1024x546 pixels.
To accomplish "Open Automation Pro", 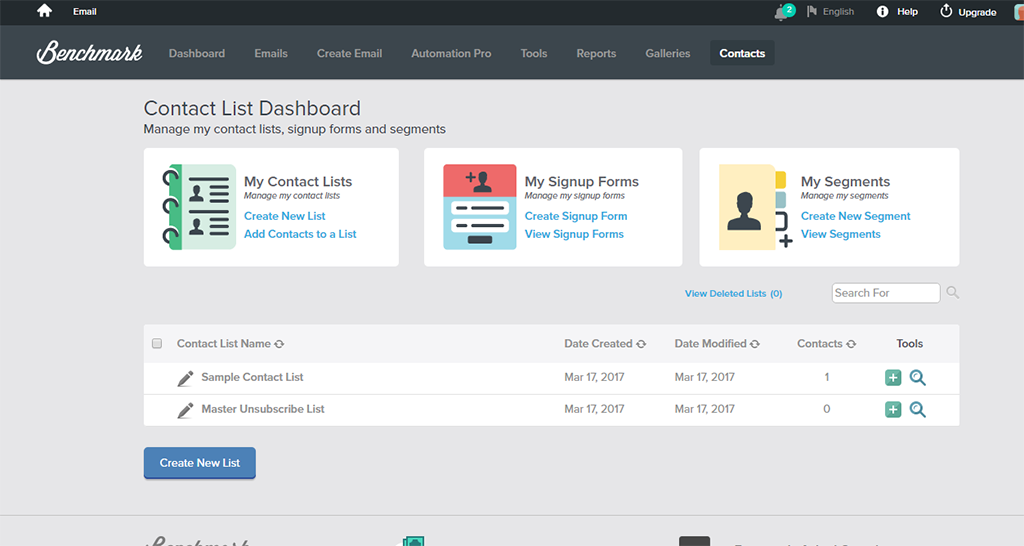I will pos(451,54).
